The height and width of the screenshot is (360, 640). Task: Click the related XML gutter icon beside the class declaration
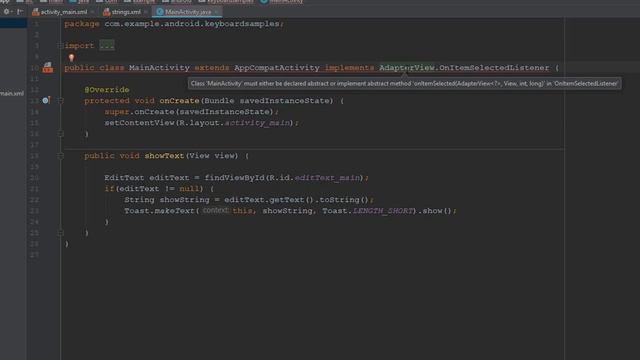48,67
